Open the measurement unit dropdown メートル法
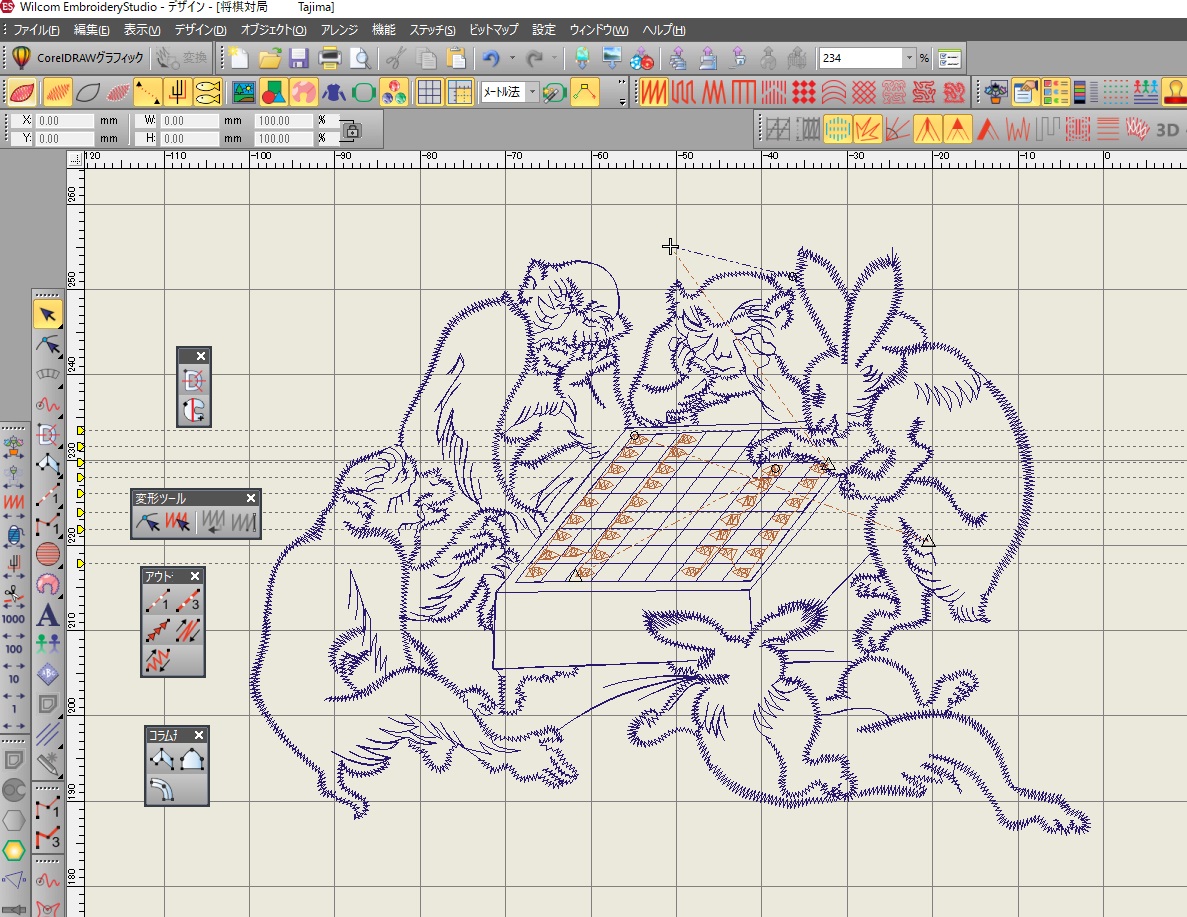 [x=532, y=92]
